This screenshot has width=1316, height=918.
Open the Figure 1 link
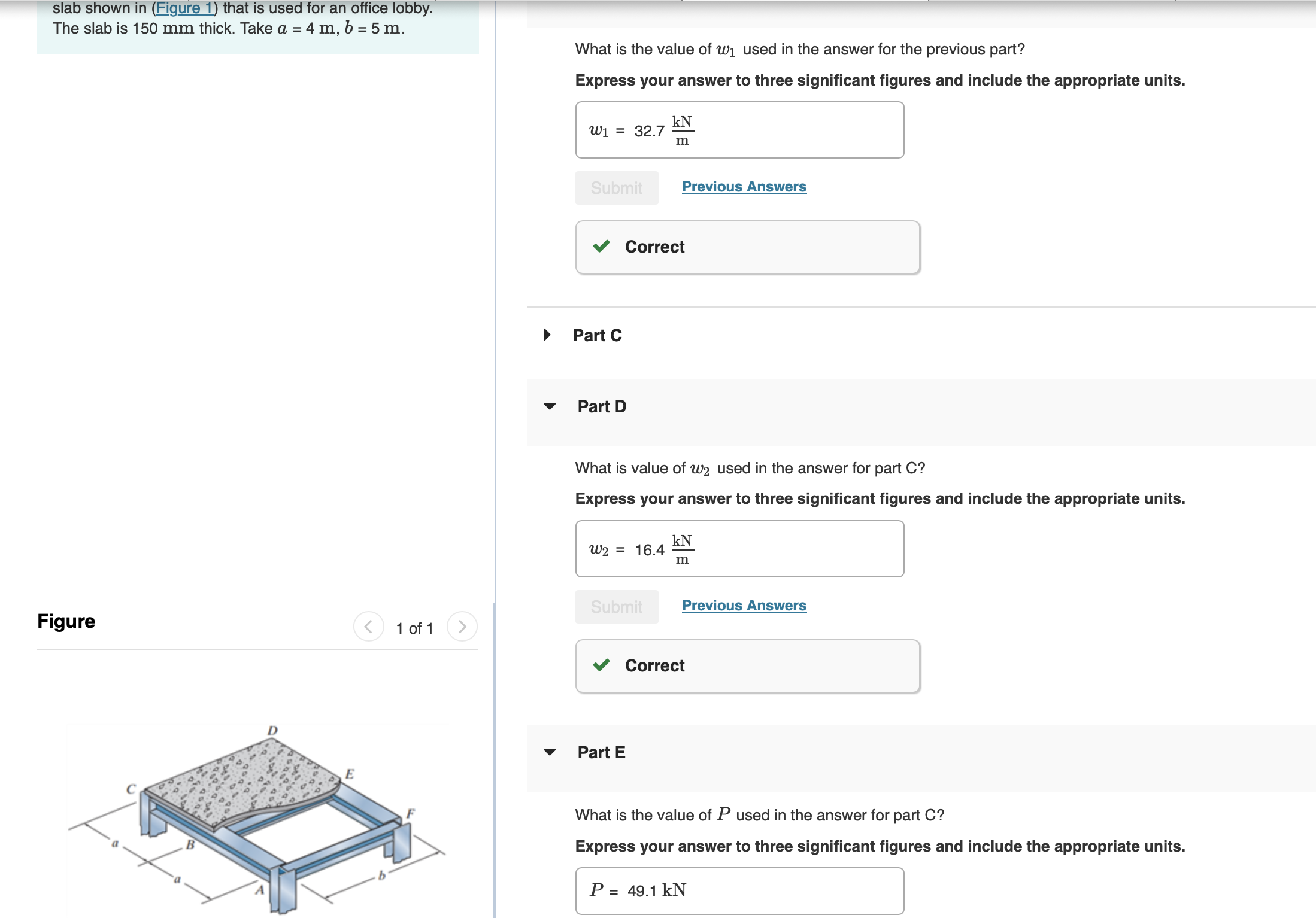[185, 8]
